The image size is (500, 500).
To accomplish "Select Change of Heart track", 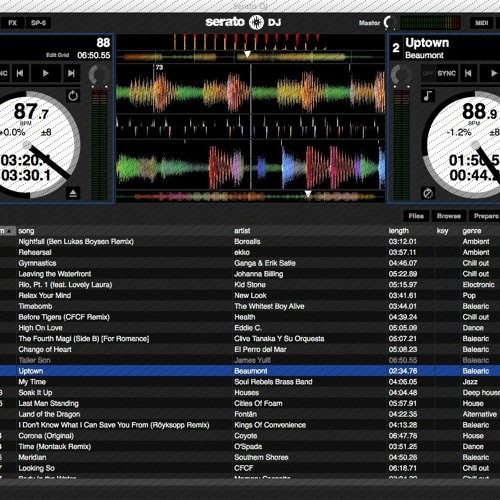I will pos(250,349).
